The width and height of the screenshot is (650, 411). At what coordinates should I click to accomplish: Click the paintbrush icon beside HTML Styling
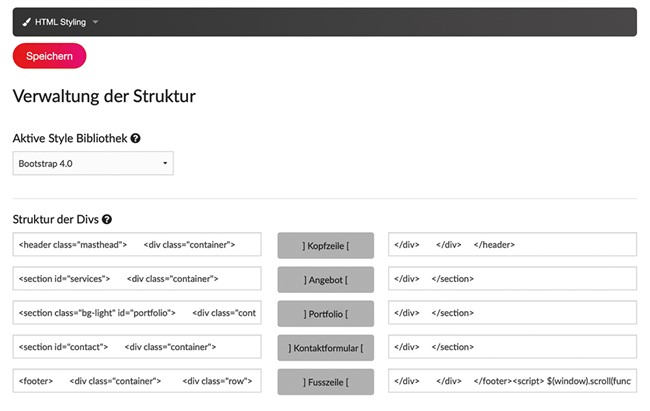click(x=27, y=22)
